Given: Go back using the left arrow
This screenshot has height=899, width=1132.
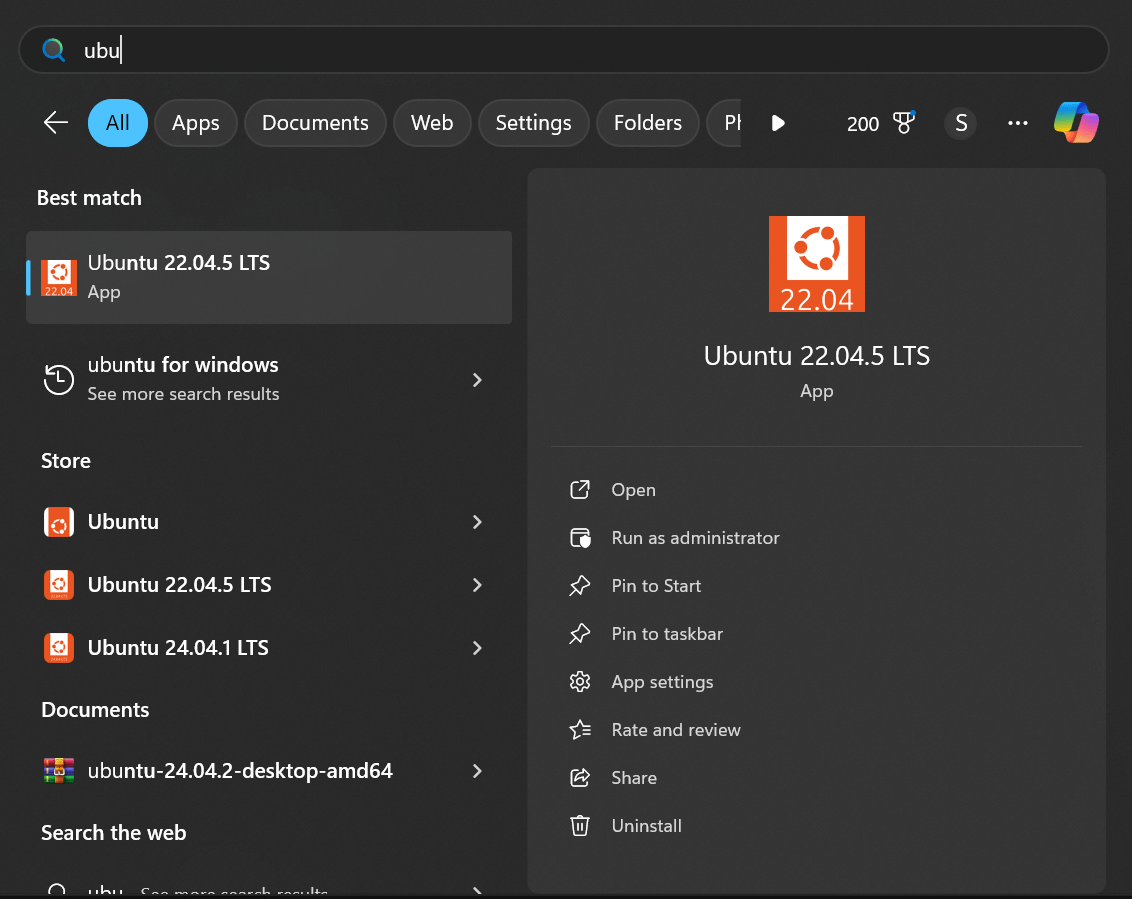Looking at the screenshot, I should click(56, 123).
